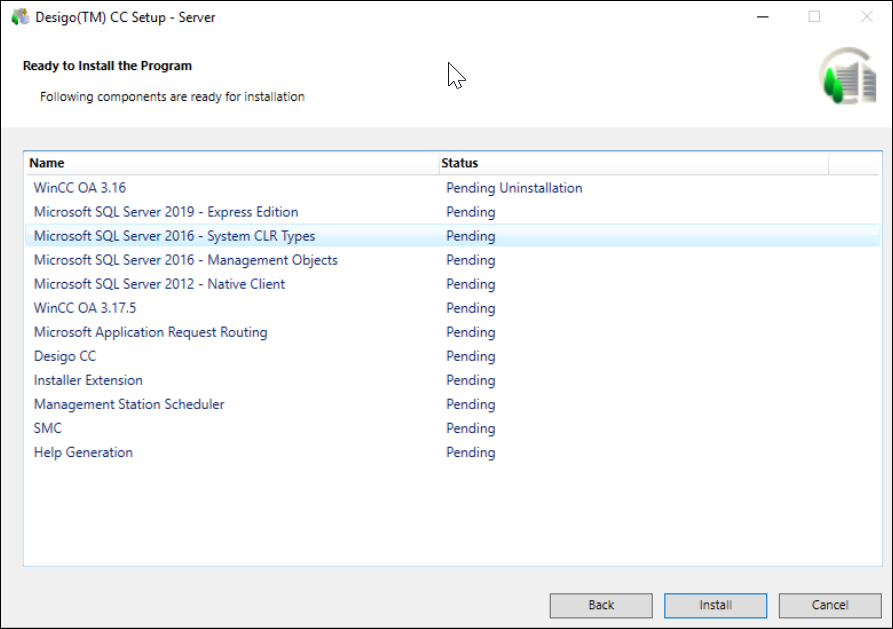Highlight the WinCC OA 3.17.5 component
893x629 pixels.
(x=85, y=308)
